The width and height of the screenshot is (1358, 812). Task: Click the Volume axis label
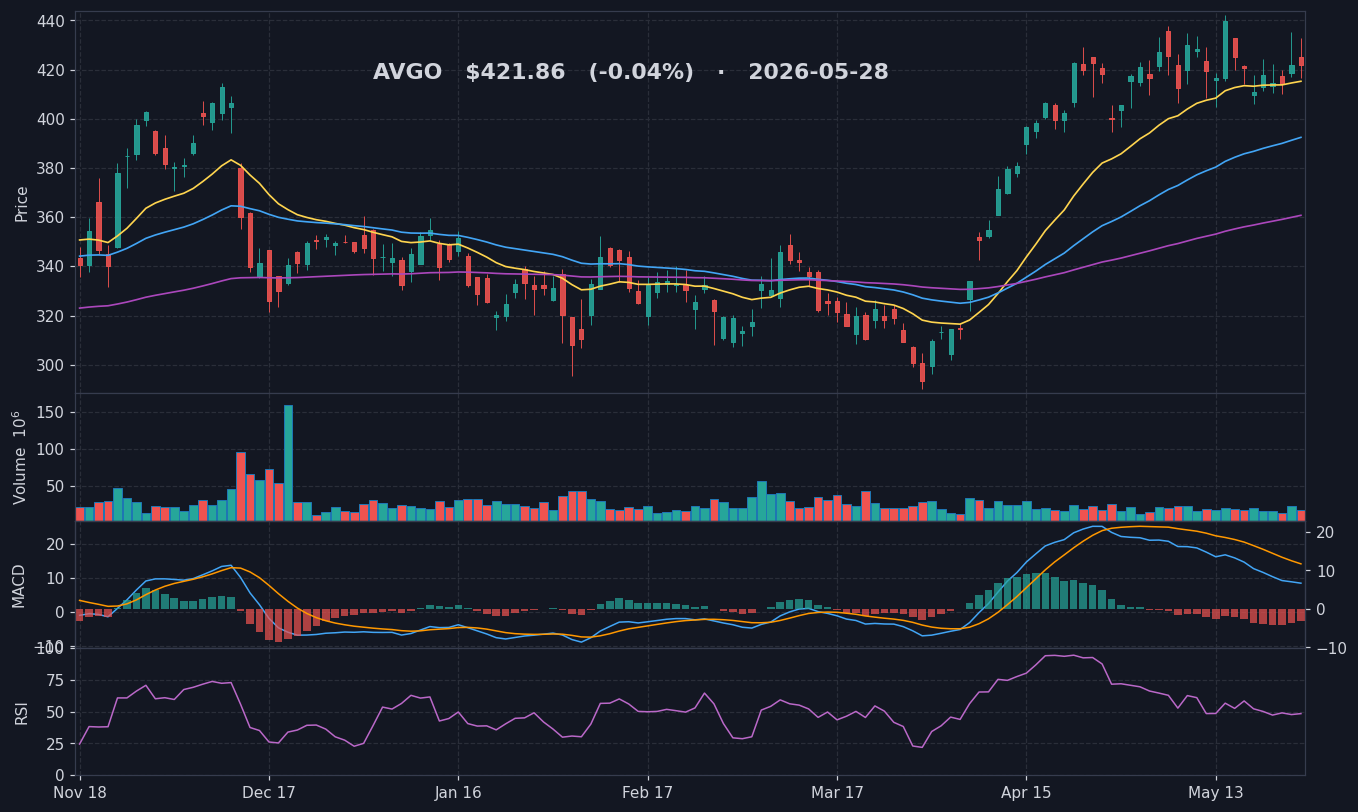[x=20, y=457]
